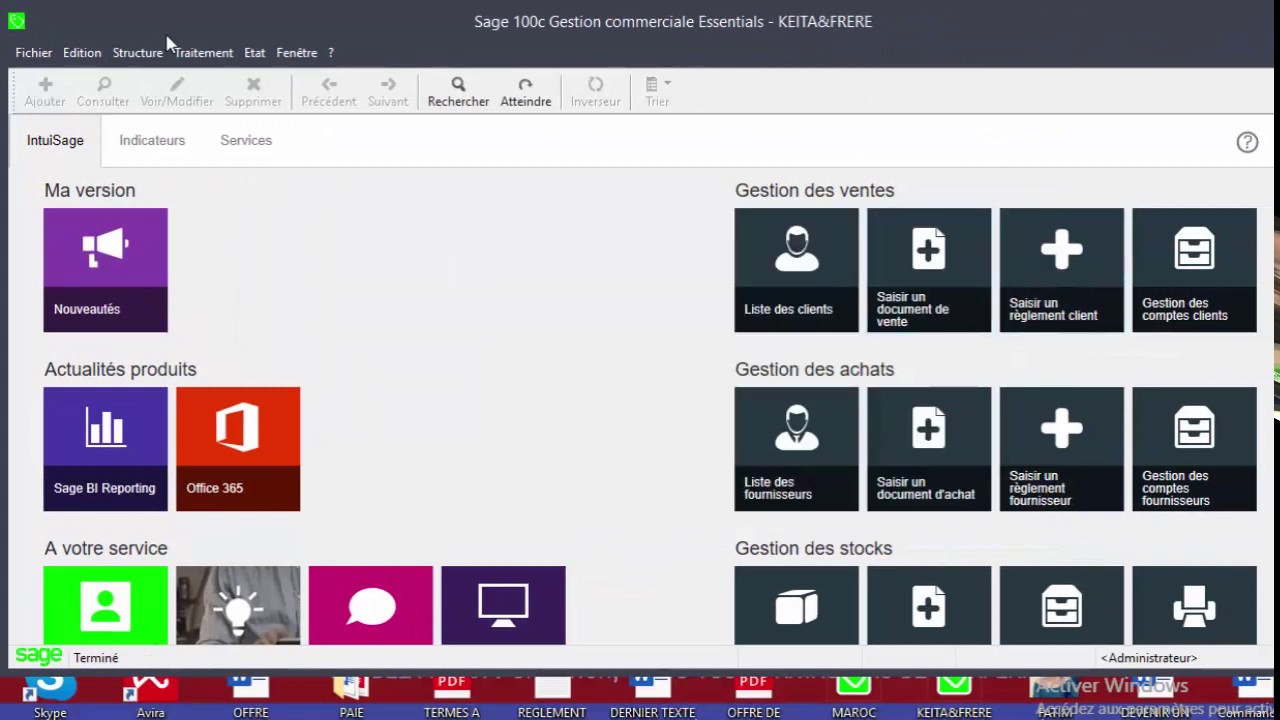Click the Ma version heading
The width and height of the screenshot is (1280, 720).
coord(90,190)
